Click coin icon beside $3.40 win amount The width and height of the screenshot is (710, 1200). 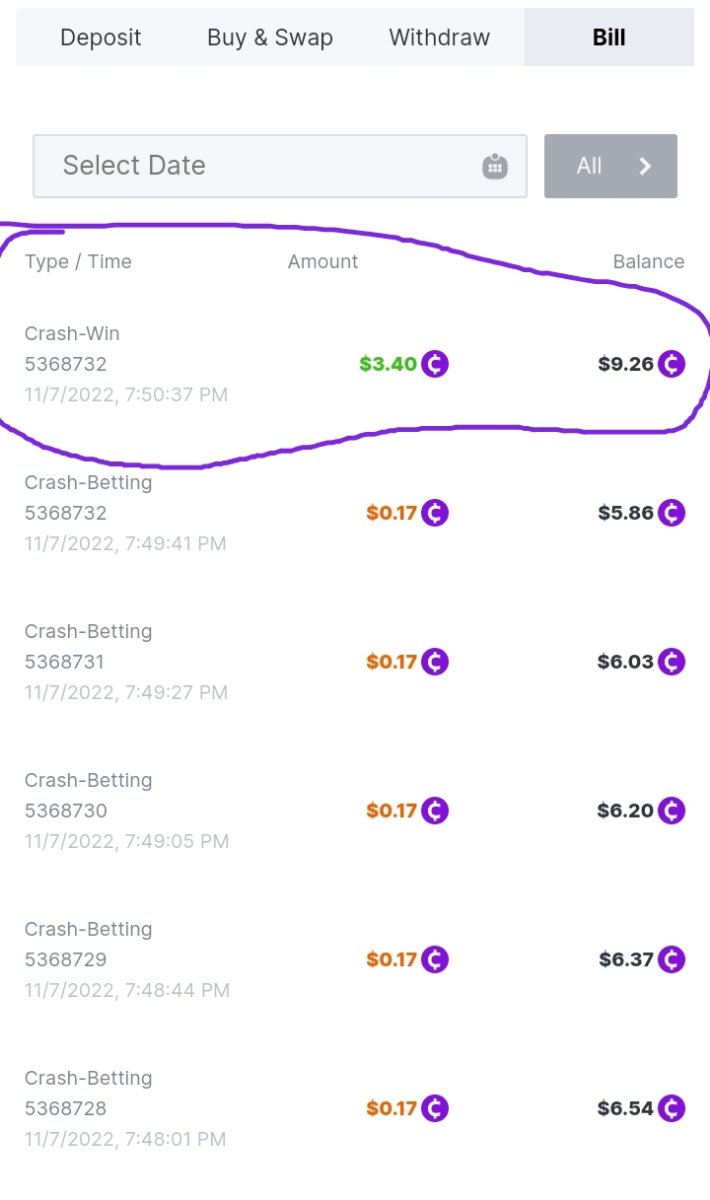click(435, 364)
